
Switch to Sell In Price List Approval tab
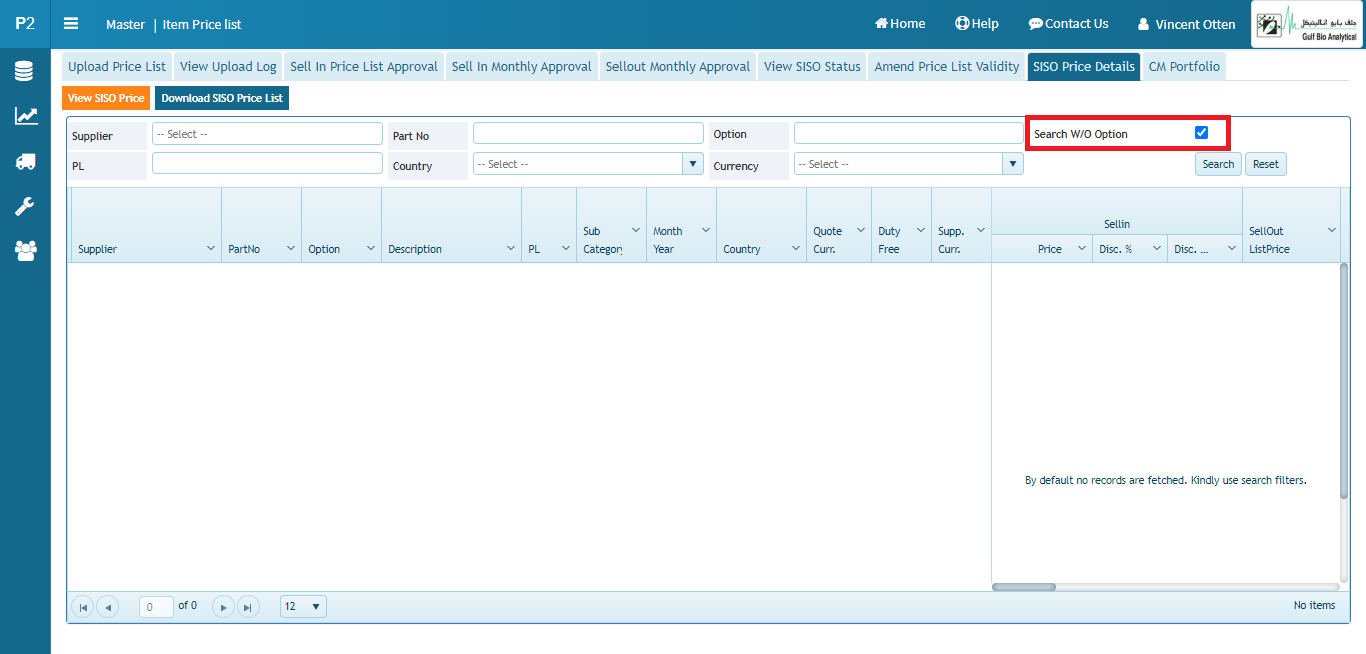click(364, 66)
